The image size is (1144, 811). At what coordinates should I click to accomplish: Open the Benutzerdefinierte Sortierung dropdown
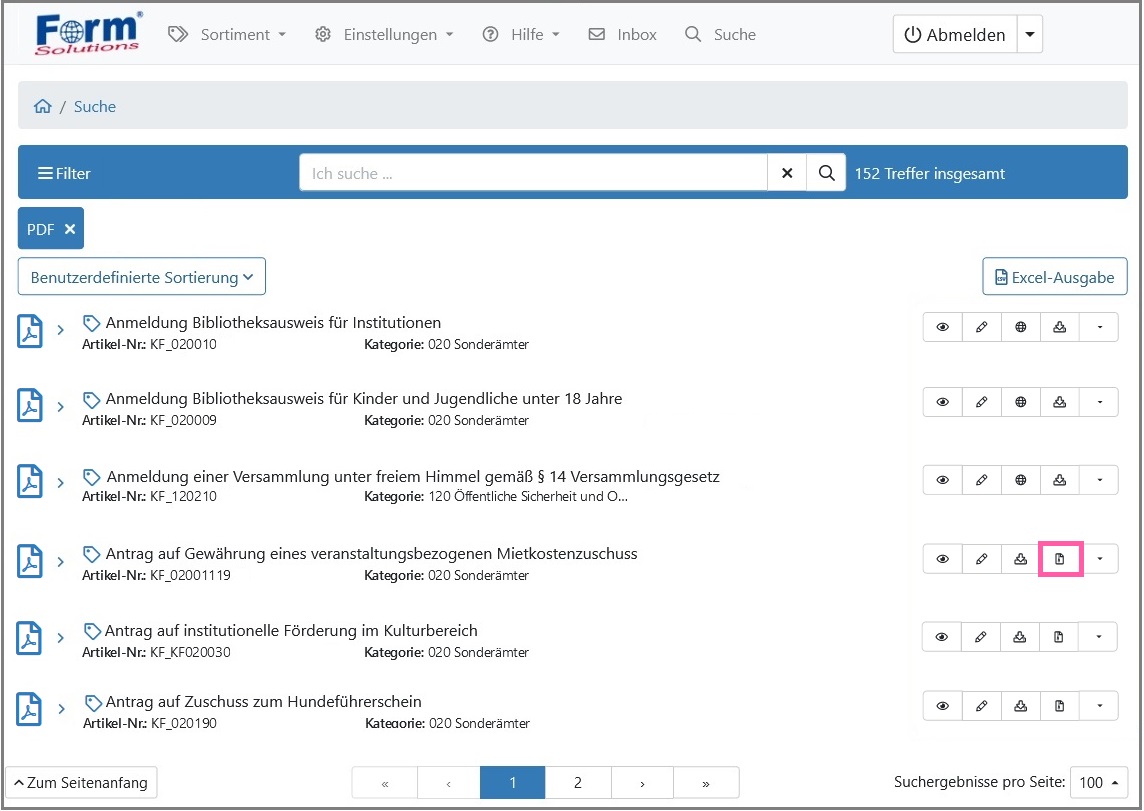[142, 277]
